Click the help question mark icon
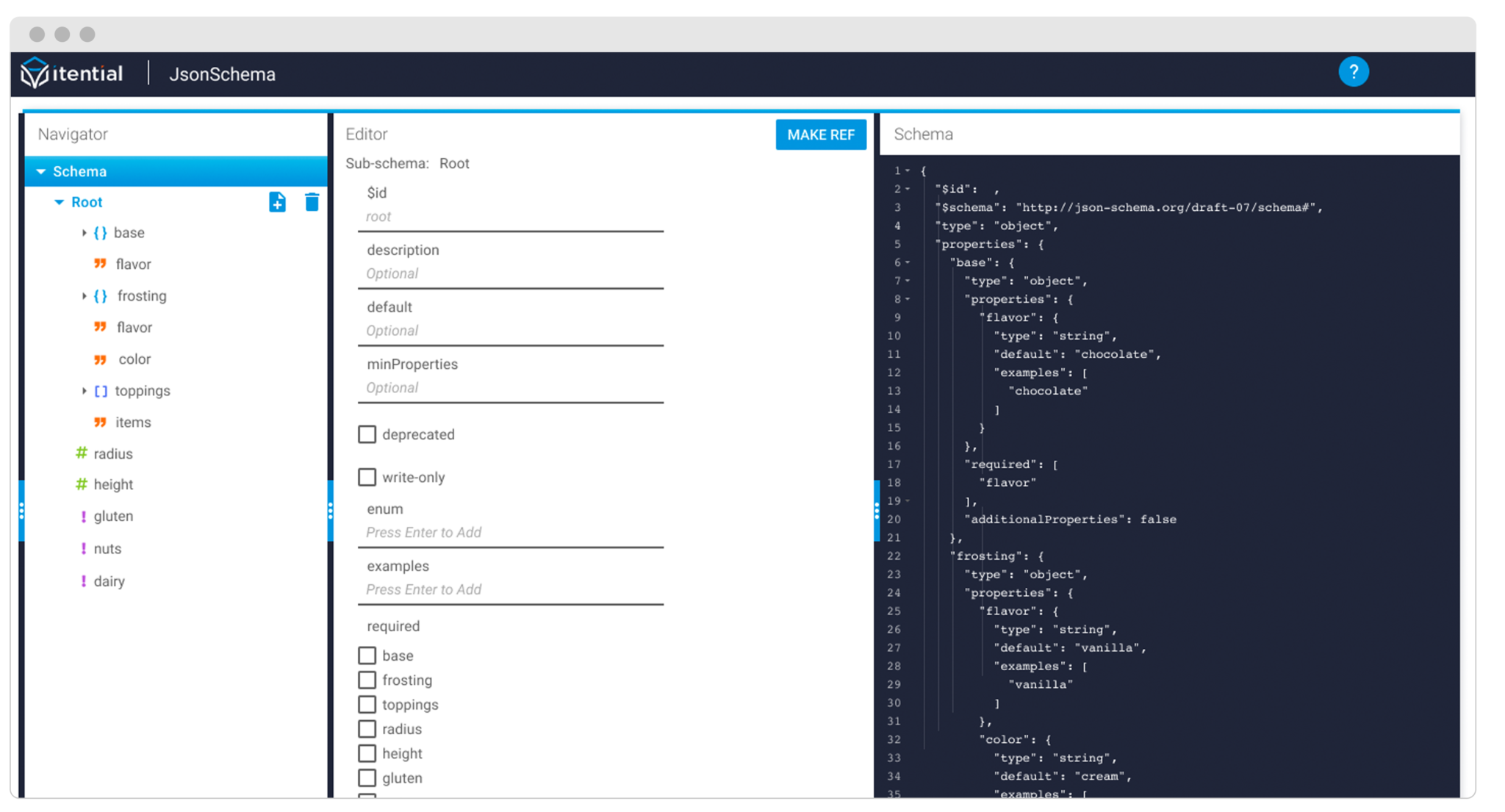1505x812 pixels. 1355,72
